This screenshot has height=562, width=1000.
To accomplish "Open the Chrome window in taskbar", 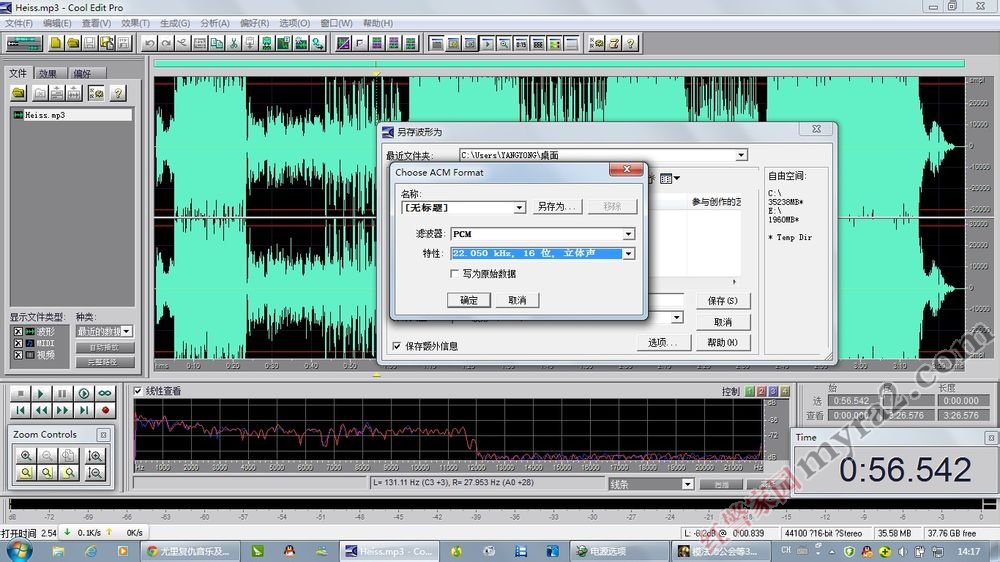I will coord(190,551).
